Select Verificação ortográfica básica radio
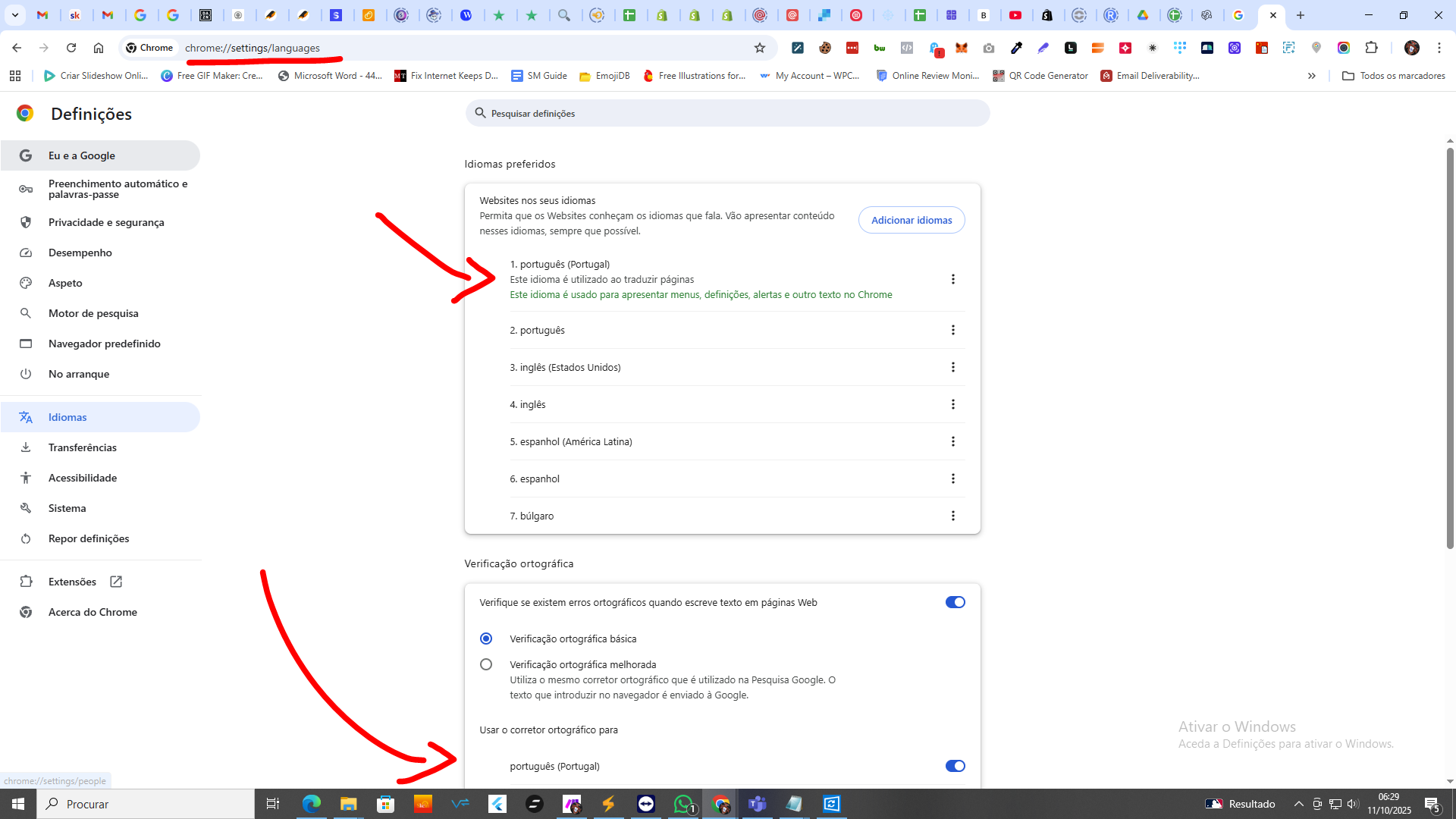 [486, 639]
